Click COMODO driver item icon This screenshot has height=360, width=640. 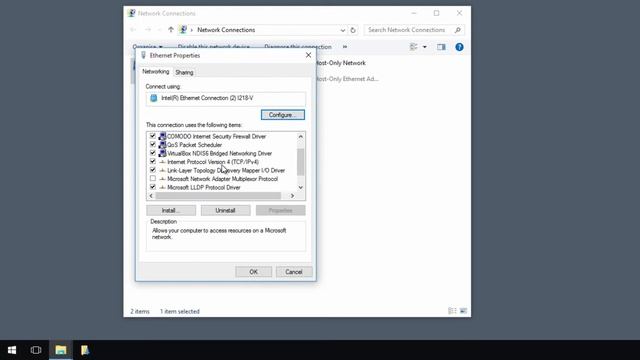[162, 136]
